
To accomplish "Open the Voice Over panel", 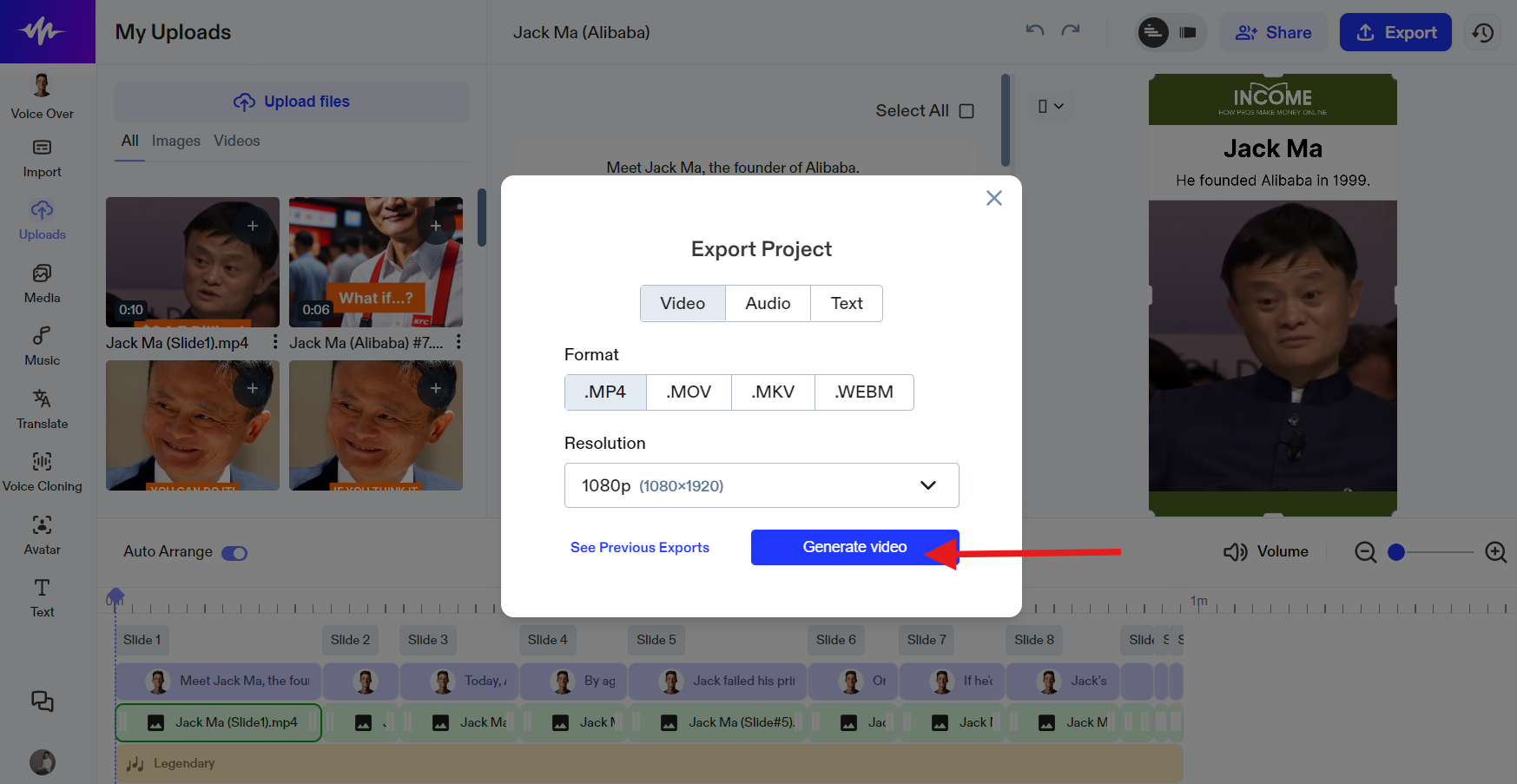I will pyautogui.click(x=42, y=96).
